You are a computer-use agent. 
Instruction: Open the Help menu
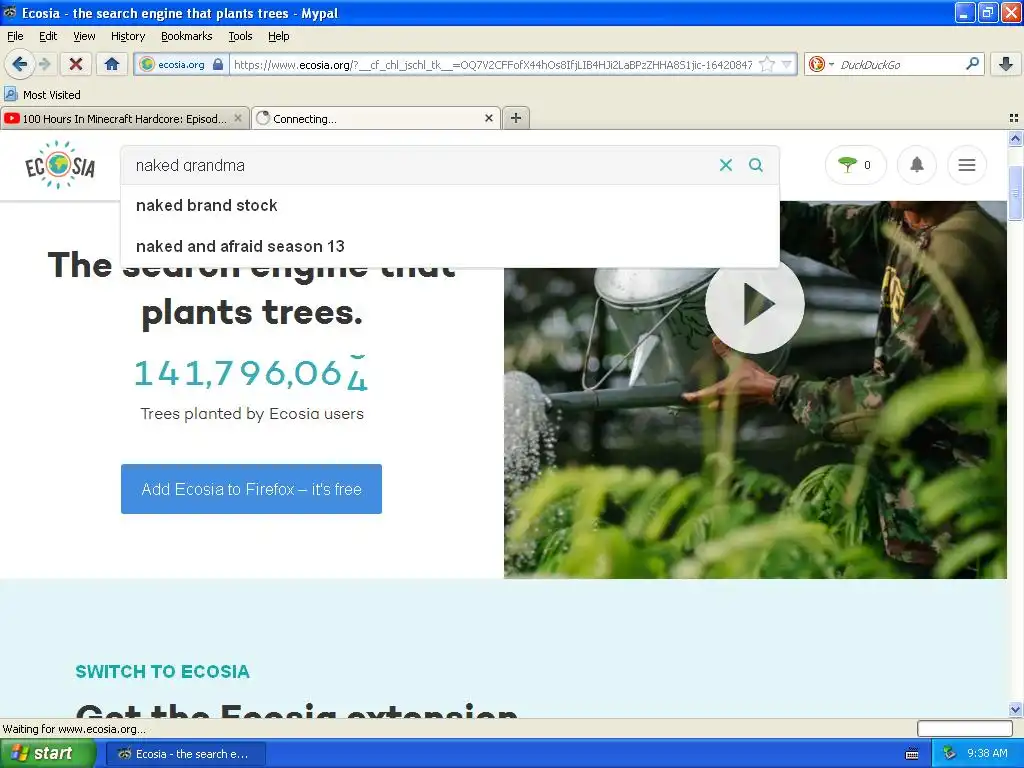point(278,36)
